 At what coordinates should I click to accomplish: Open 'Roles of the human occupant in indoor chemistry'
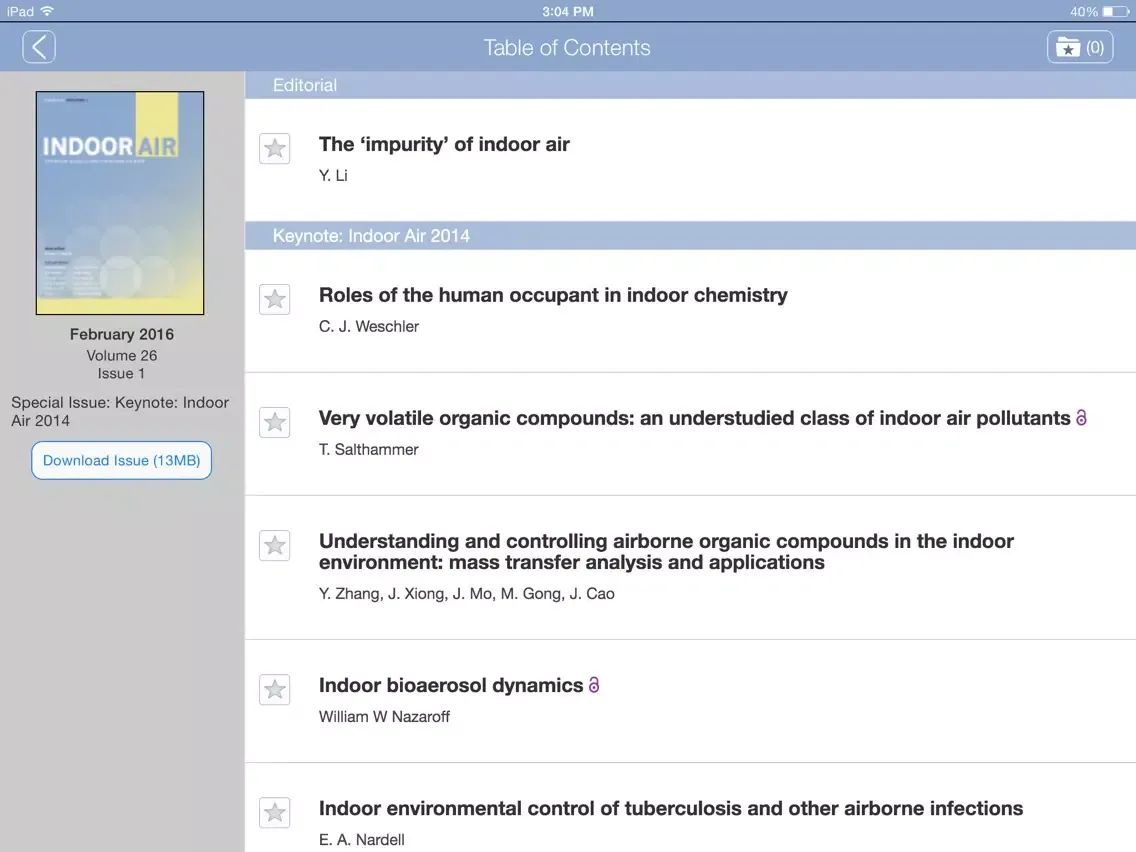pos(553,295)
